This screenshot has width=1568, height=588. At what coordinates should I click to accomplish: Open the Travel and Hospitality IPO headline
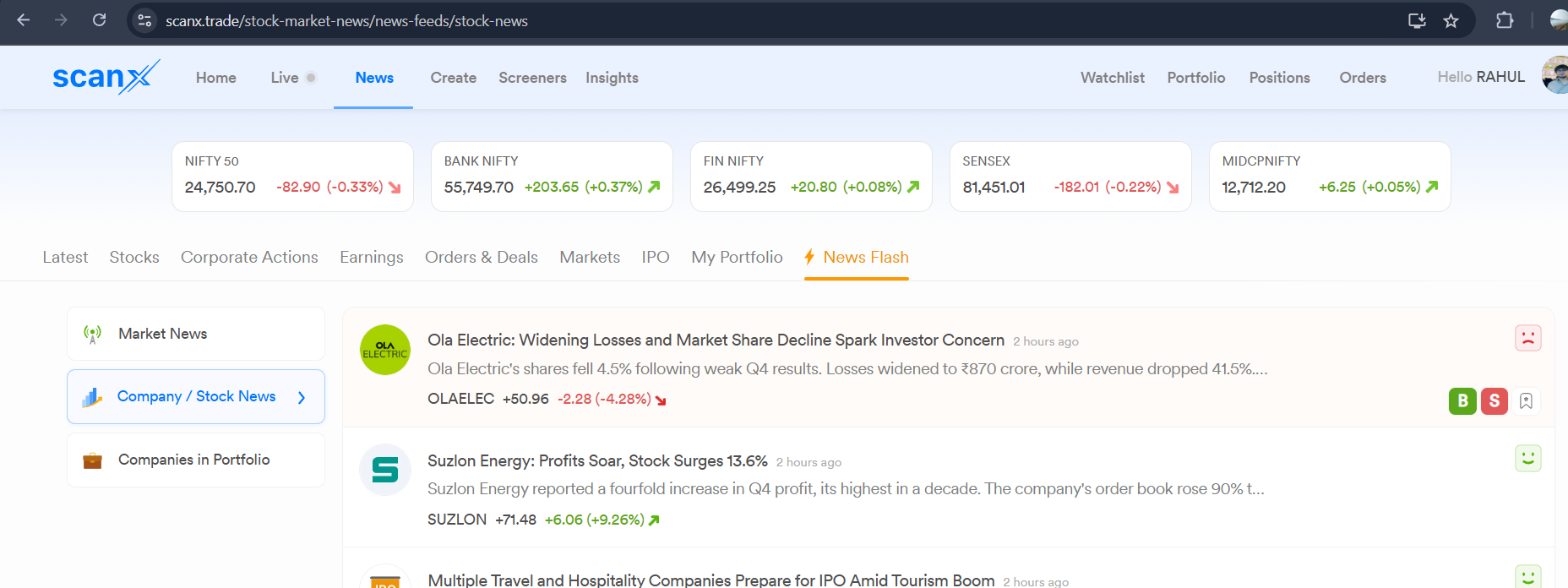[x=711, y=580]
